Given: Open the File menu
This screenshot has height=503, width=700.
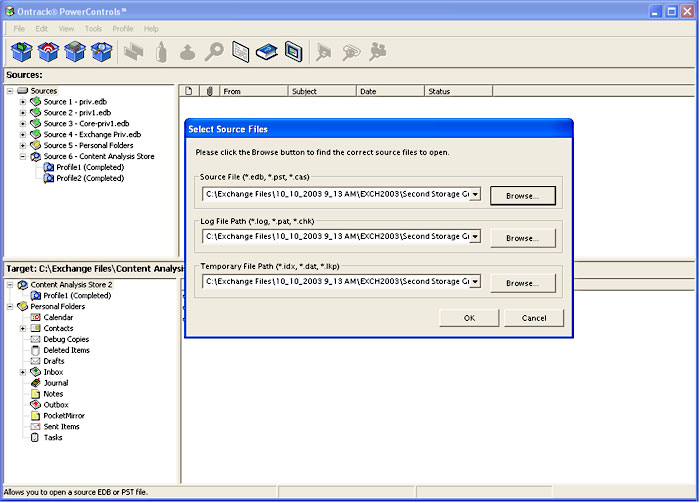Looking at the screenshot, I should tap(19, 29).
